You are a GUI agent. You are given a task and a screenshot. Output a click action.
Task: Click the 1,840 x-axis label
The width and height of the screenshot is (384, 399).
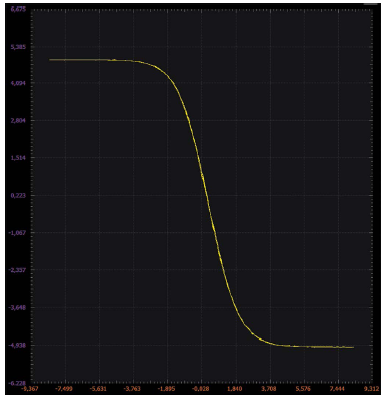point(236,389)
